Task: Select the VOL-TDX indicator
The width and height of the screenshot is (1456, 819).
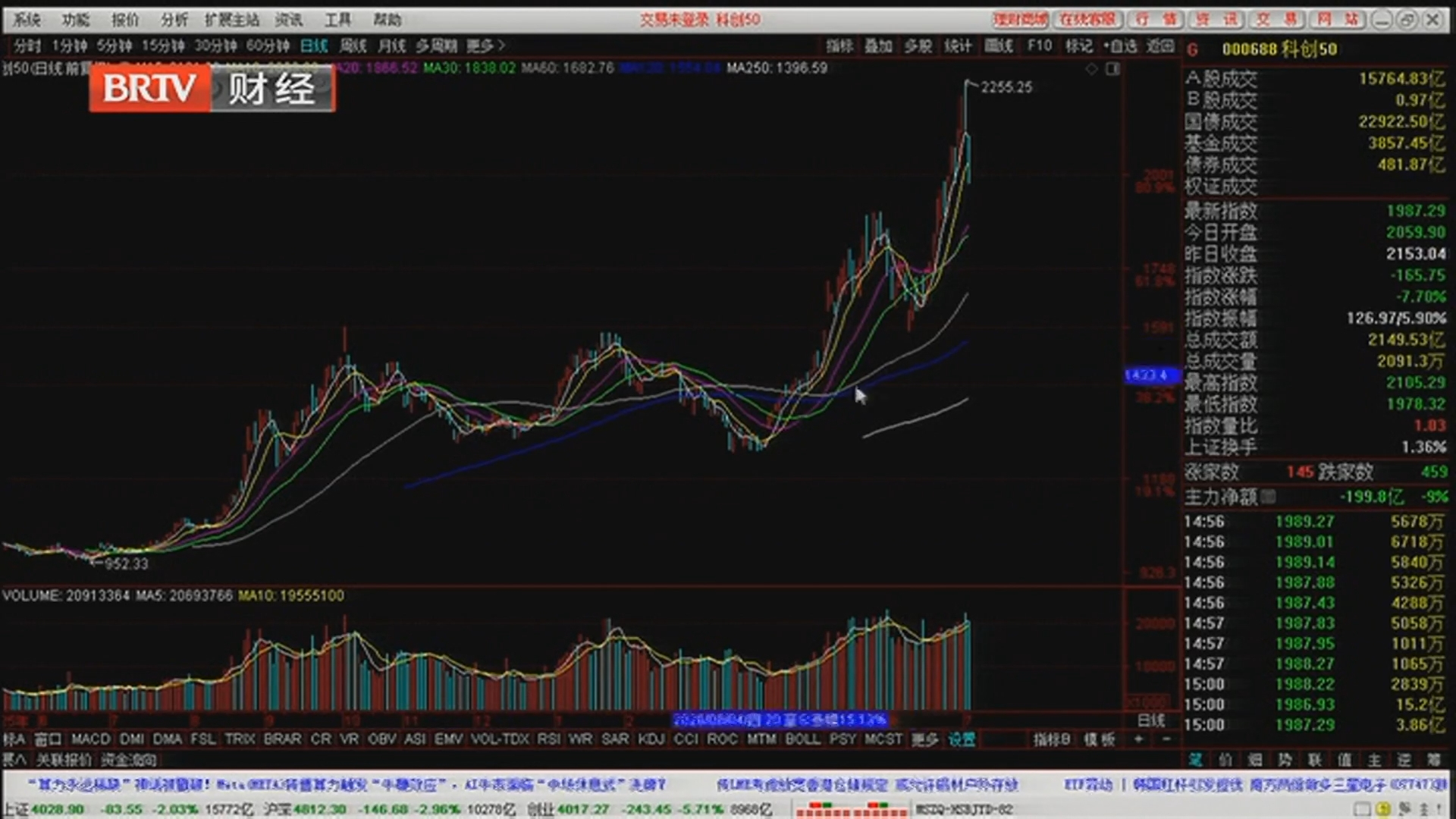Action: point(500,739)
